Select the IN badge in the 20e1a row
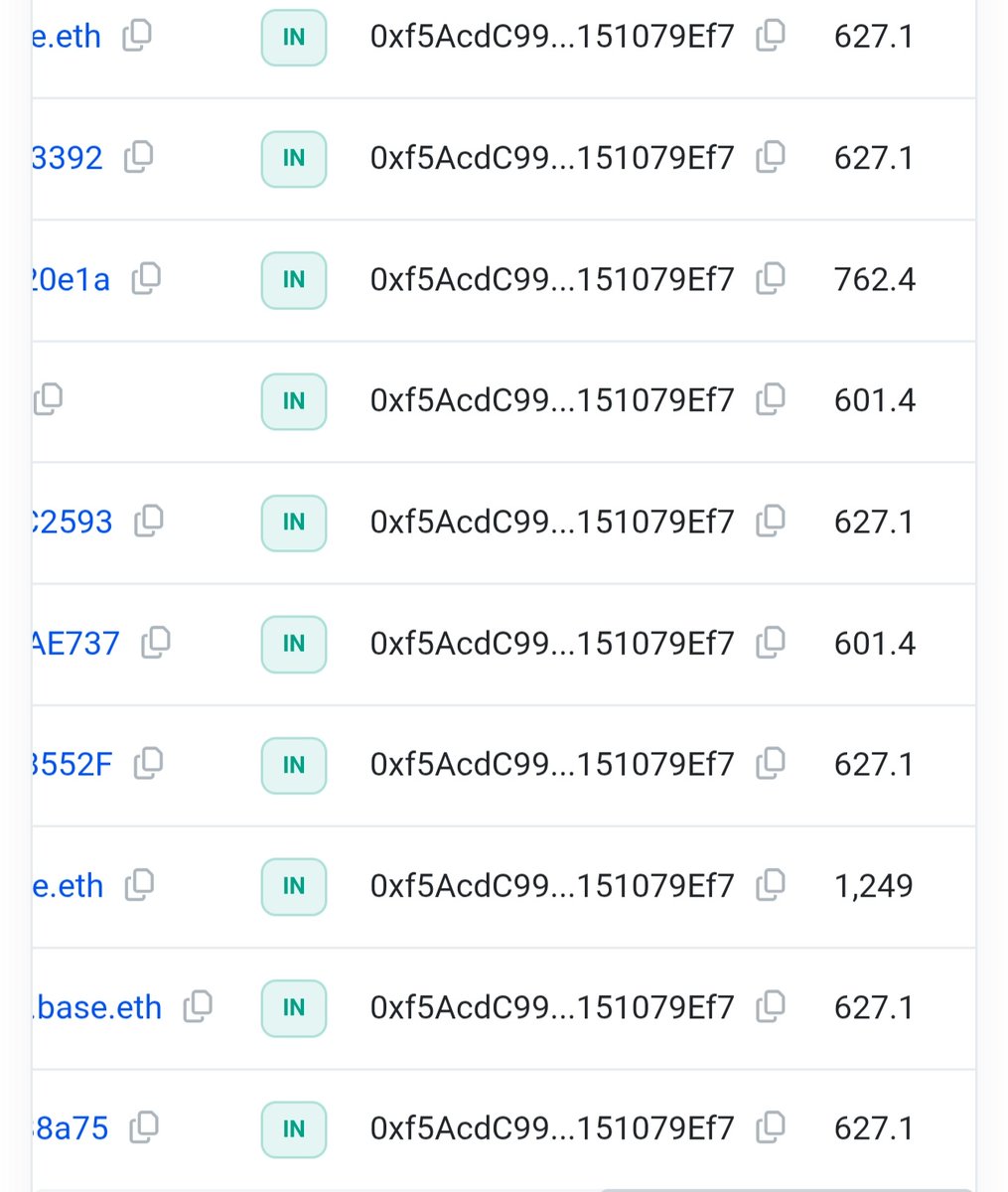1008x1192 pixels. click(x=294, y=279)
